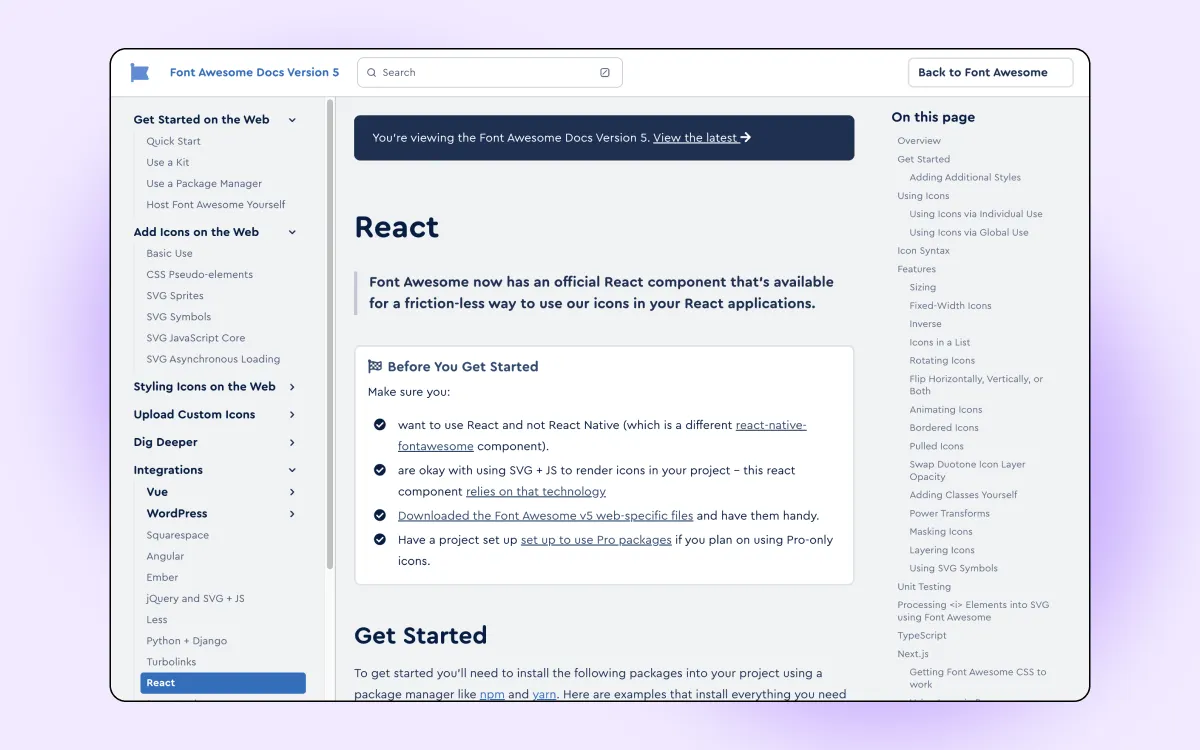Click the keyboard shortcut icon inside the search bar
Screen dimensions: 1200x750
pos(604,72)
